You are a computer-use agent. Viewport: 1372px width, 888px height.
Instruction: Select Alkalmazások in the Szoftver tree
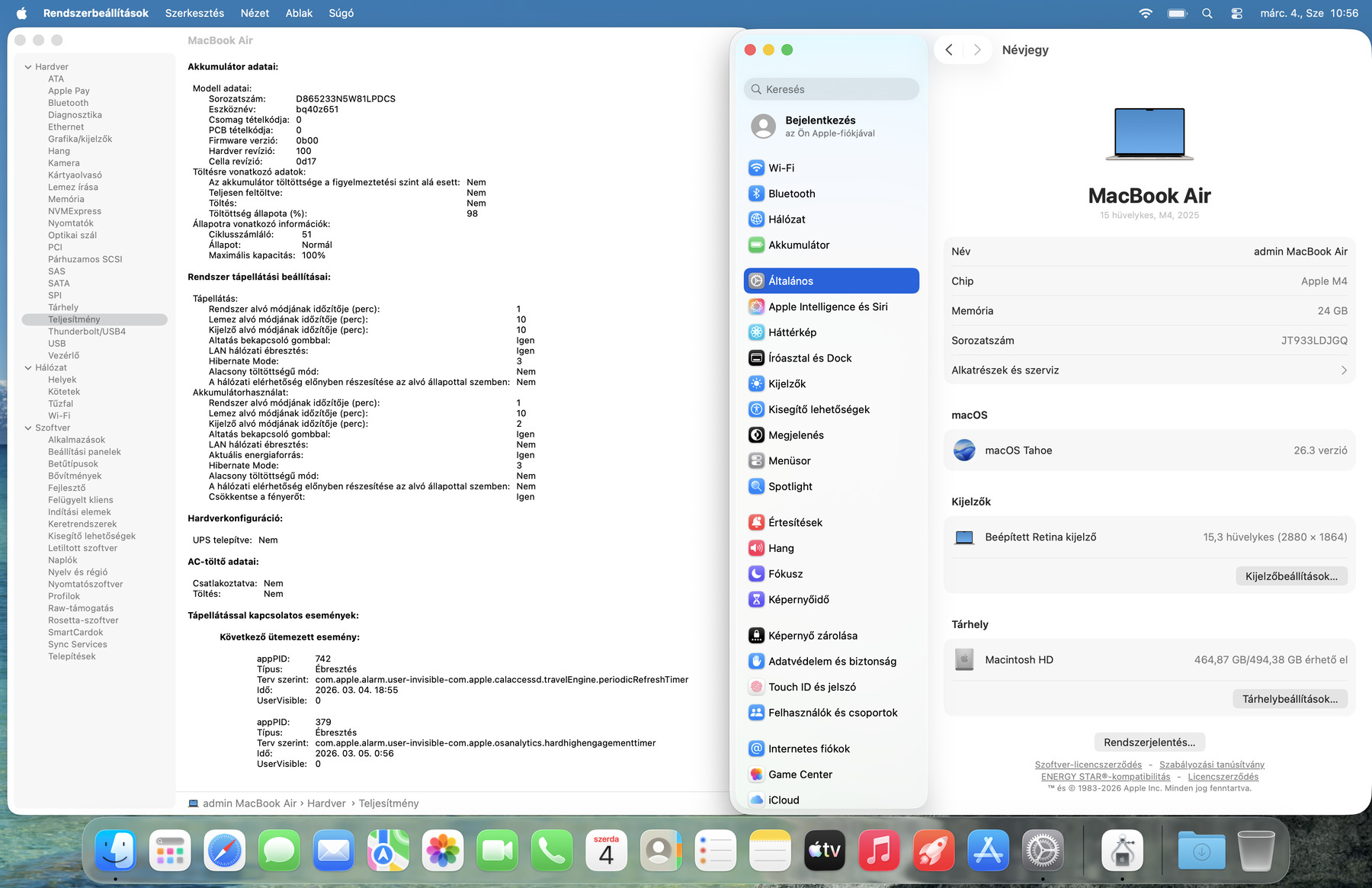pos(77,440)
